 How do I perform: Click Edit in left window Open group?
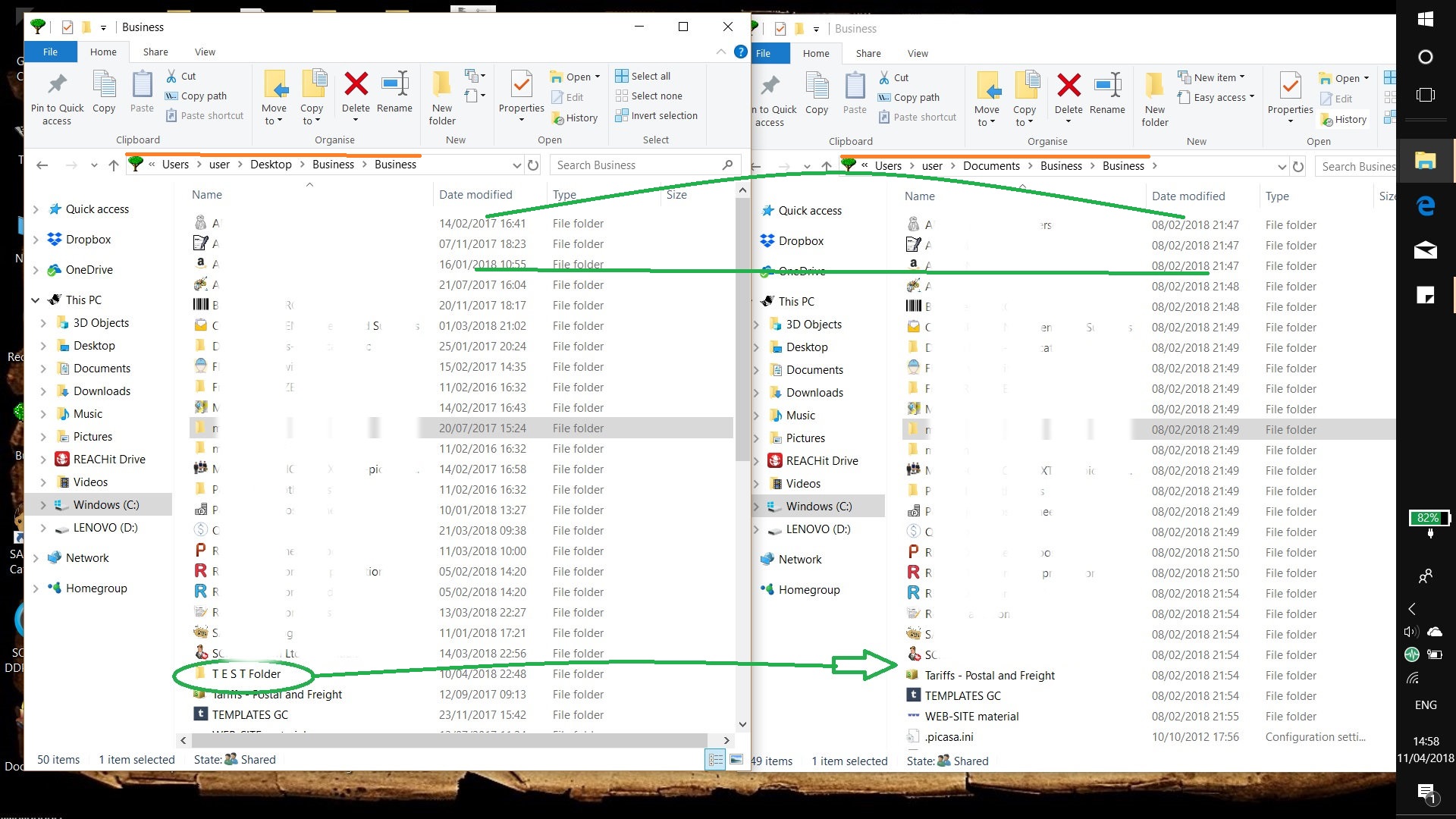click(x=567, y=97)
